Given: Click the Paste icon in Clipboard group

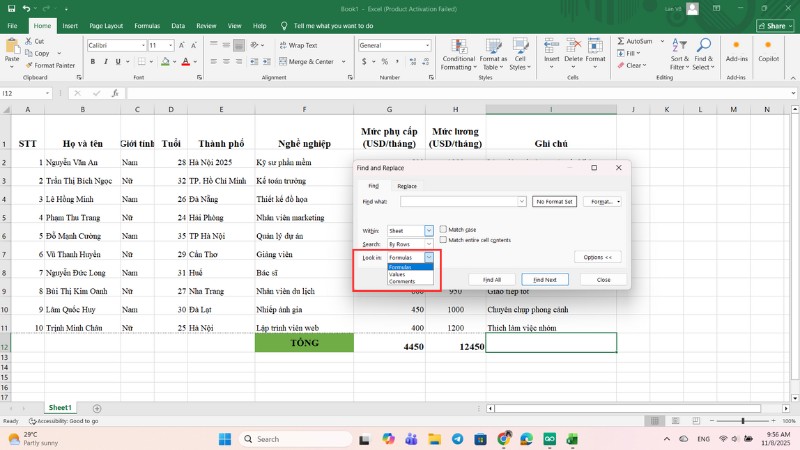Looking at the screenshot, I should pyautogui.click(x=12, y=47).
